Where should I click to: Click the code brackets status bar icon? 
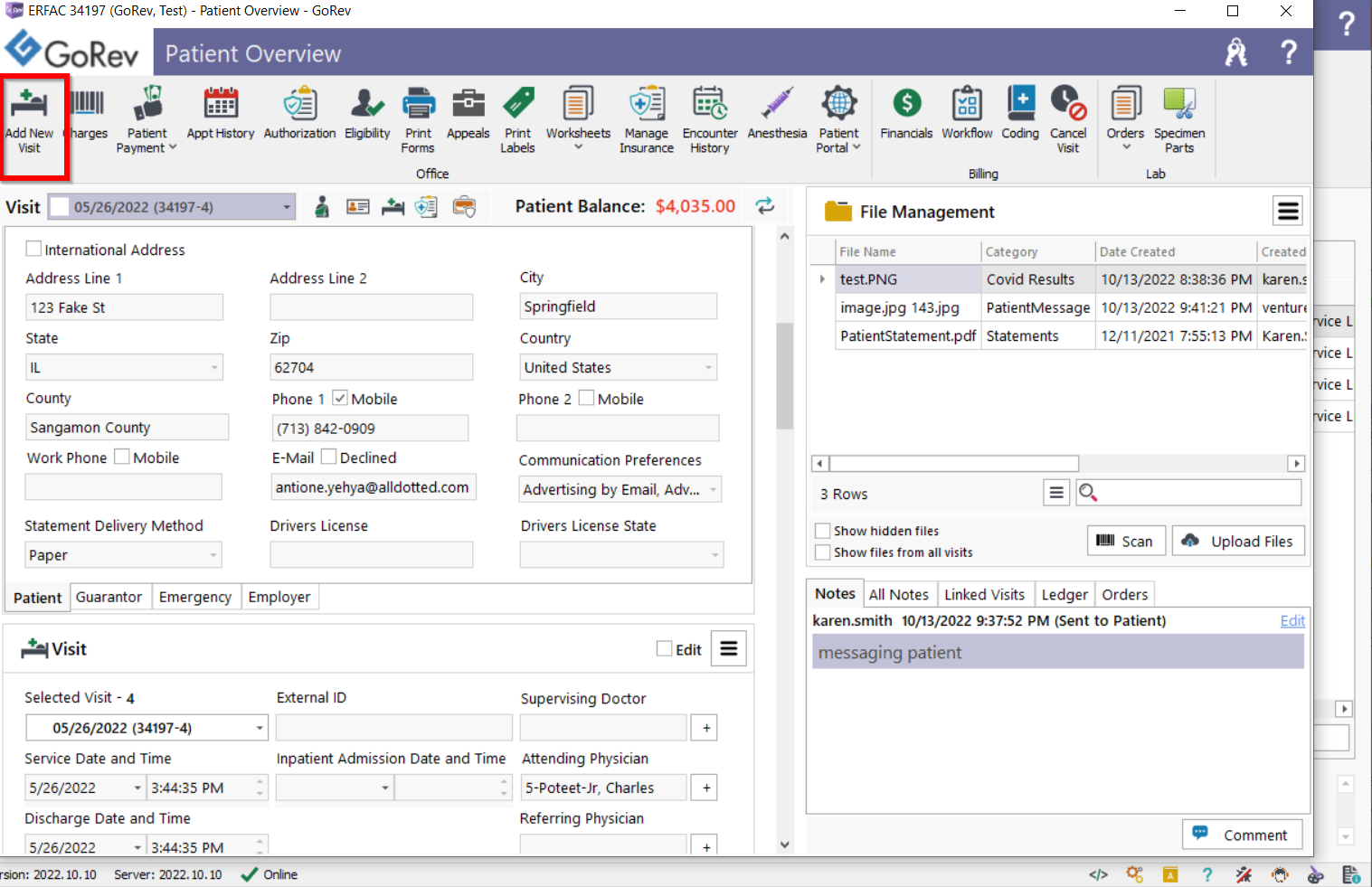coord(1098,874)
